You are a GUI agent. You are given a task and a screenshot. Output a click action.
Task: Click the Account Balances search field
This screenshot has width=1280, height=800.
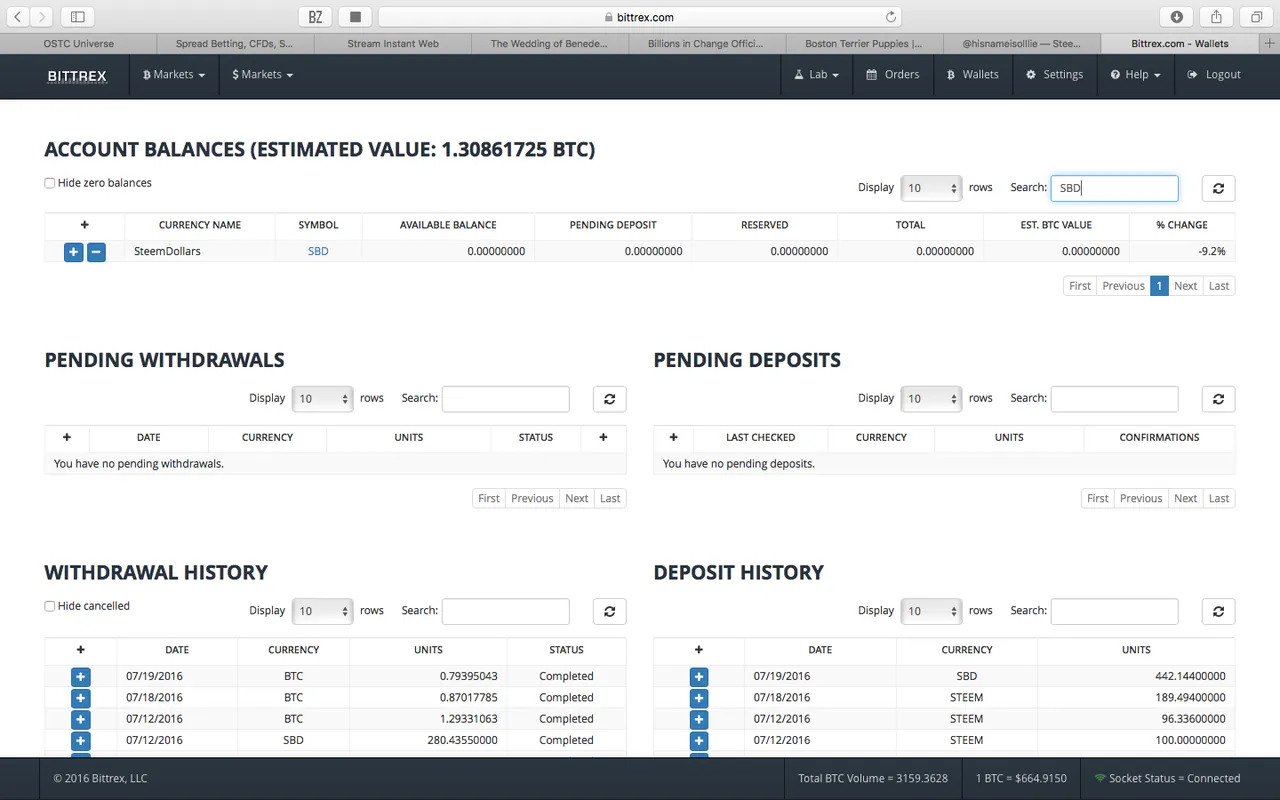pos(1114,188)
